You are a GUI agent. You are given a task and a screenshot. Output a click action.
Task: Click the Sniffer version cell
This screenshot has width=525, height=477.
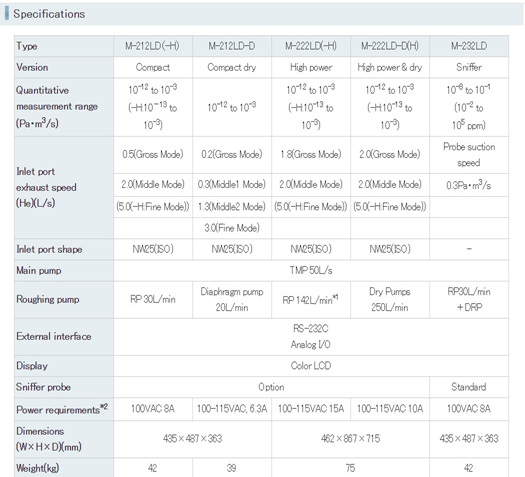point(469,67)
